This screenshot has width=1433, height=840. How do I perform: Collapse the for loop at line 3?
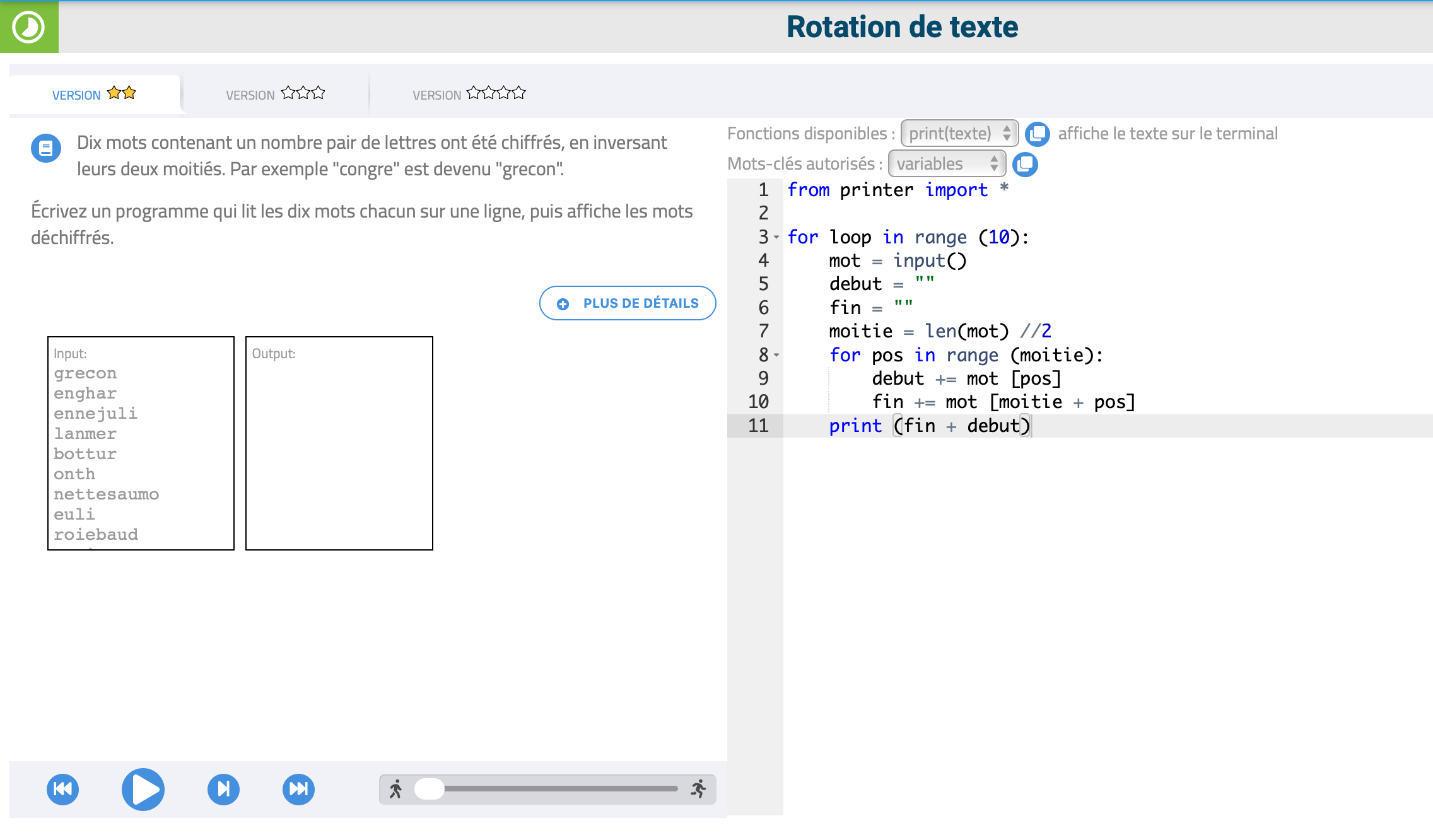pyautogui.click(x=776, y=238)
